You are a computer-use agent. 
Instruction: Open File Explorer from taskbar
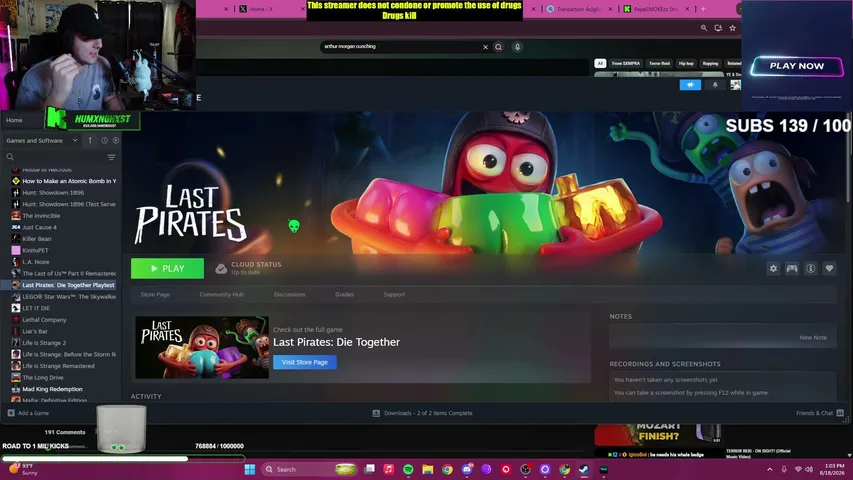428,469
